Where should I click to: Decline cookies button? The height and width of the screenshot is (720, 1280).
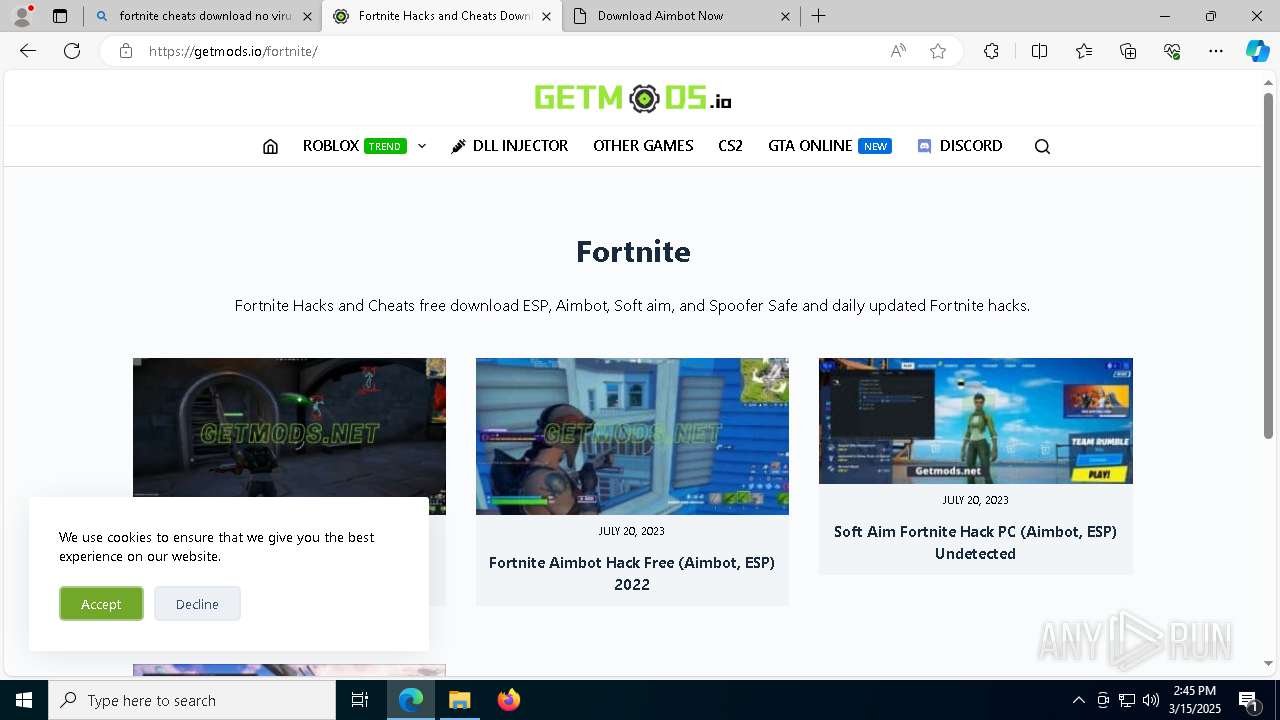pyautogui.click(x=197, y=604)
